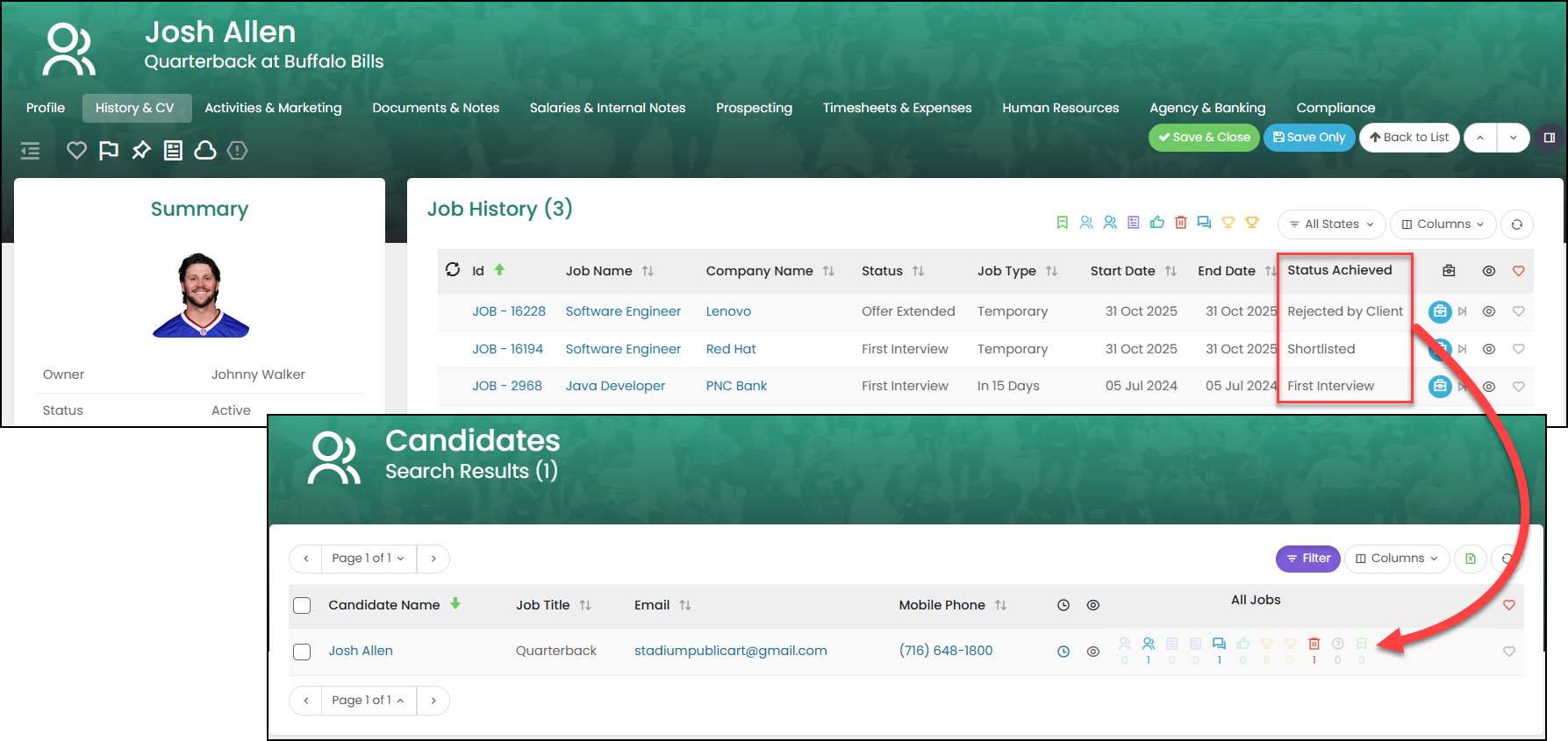
Task: Toggle eye icon for JOB - 16194 row
Action: click(1489, 349)
